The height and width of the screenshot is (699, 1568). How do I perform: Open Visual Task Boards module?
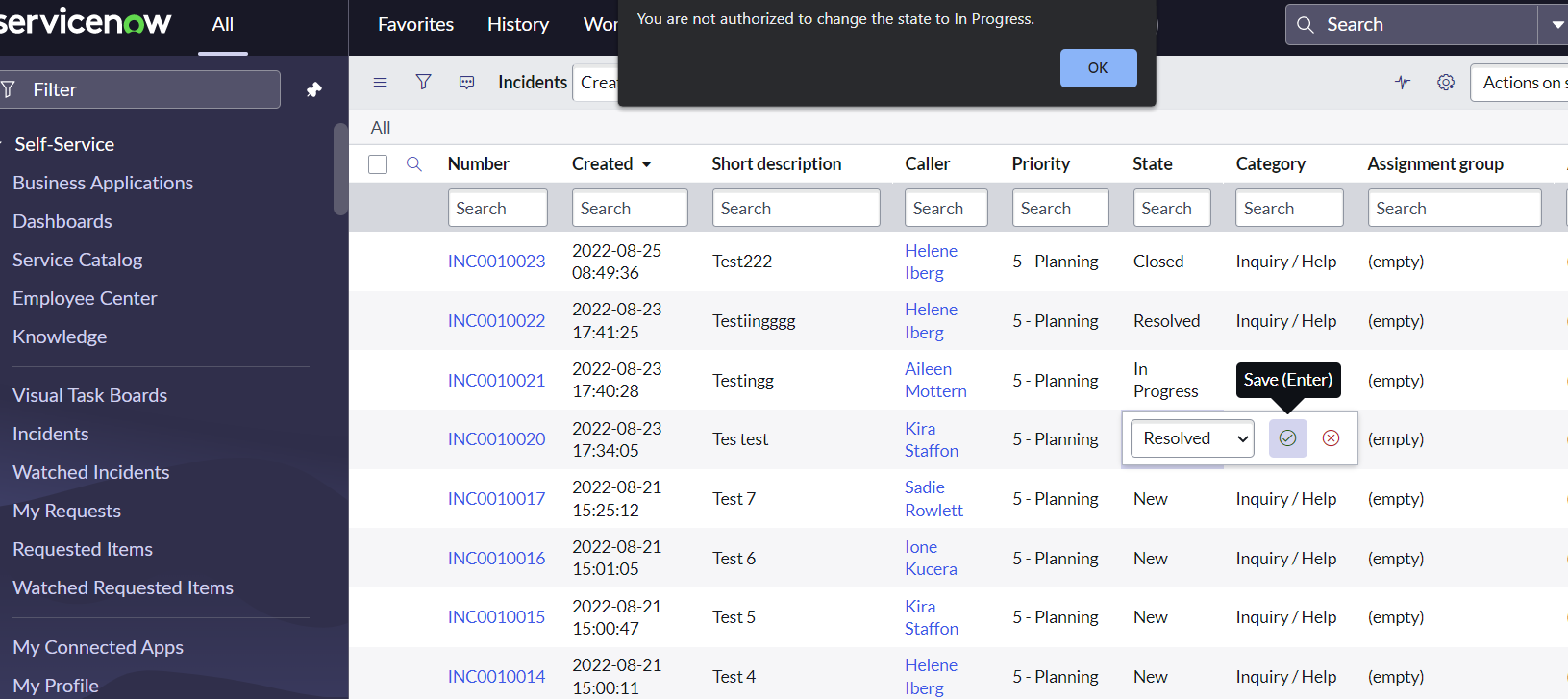point(89,395)
